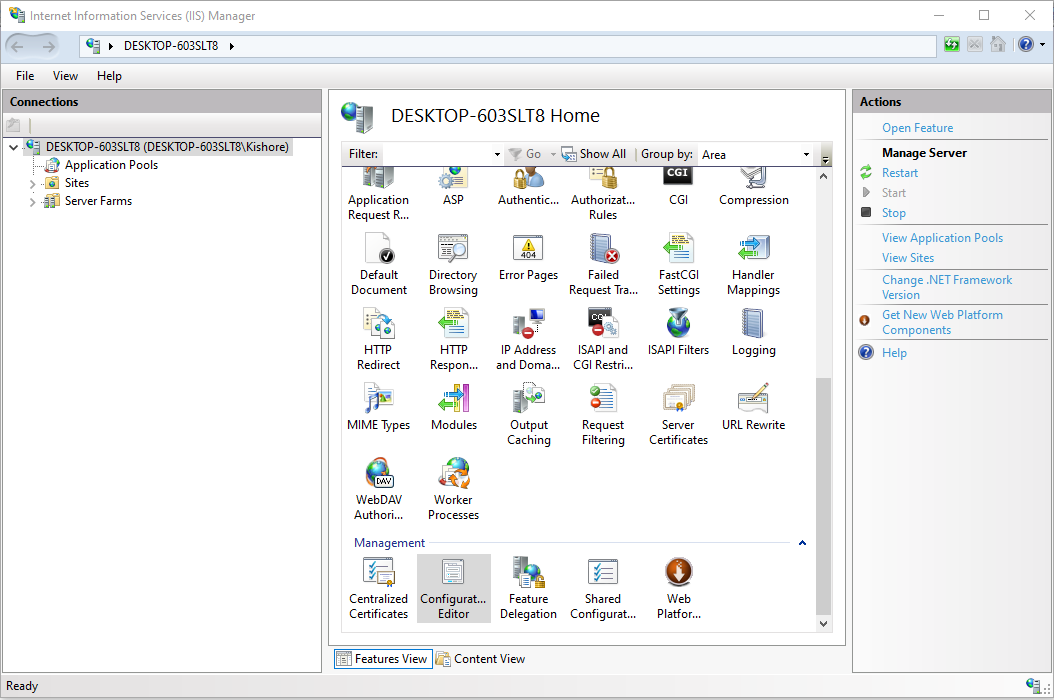Click the Open Feature action link
This screenshot has width=1054, height=700.
coord(917,128)
